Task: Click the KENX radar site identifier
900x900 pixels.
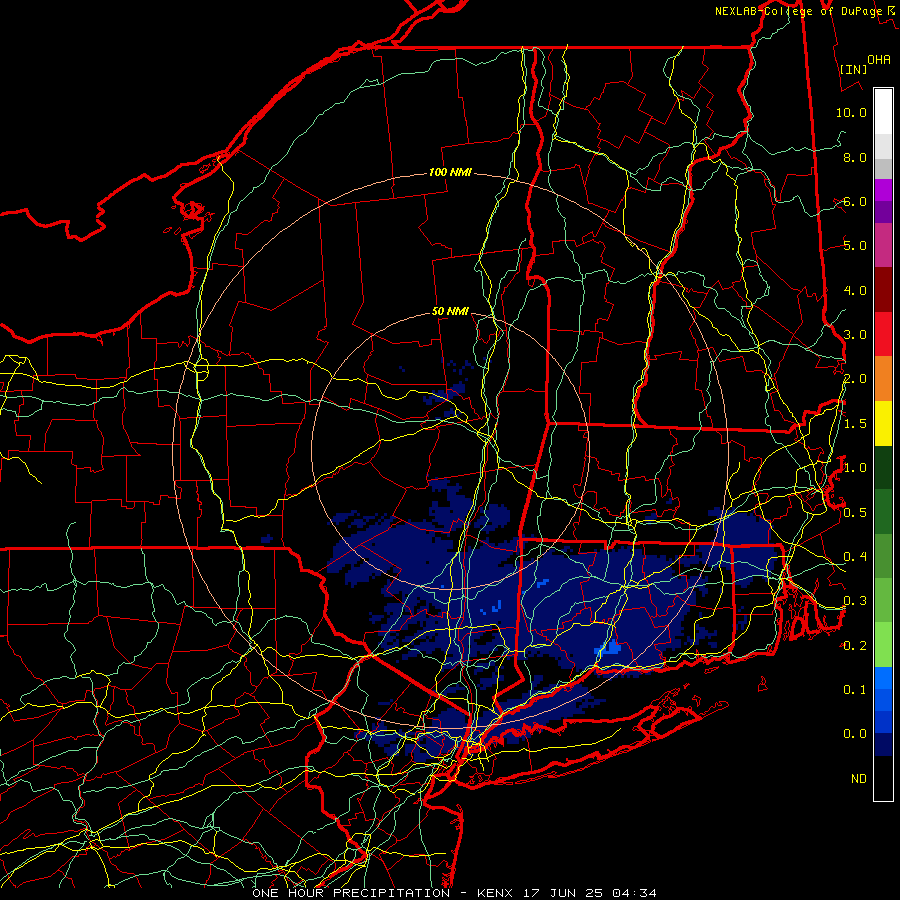Action: click(x=496, y=893)
